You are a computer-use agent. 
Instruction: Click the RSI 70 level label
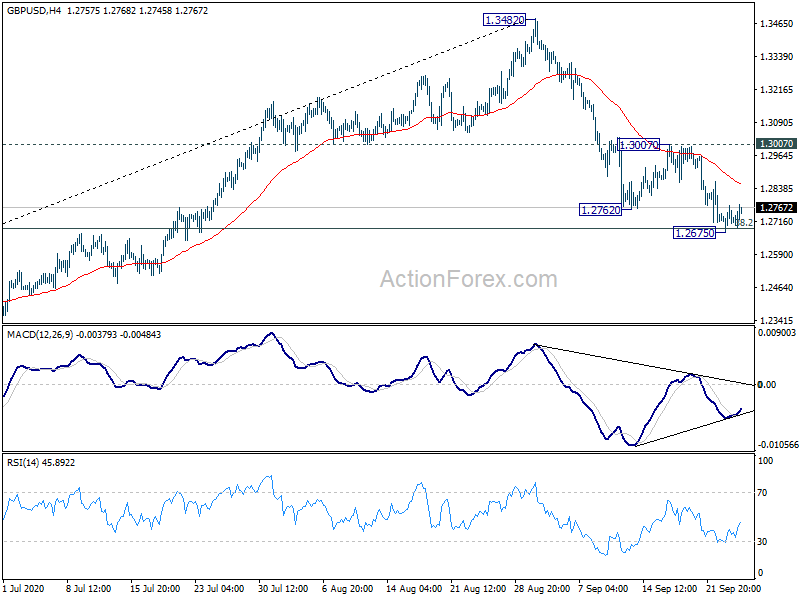pos(762,493)
